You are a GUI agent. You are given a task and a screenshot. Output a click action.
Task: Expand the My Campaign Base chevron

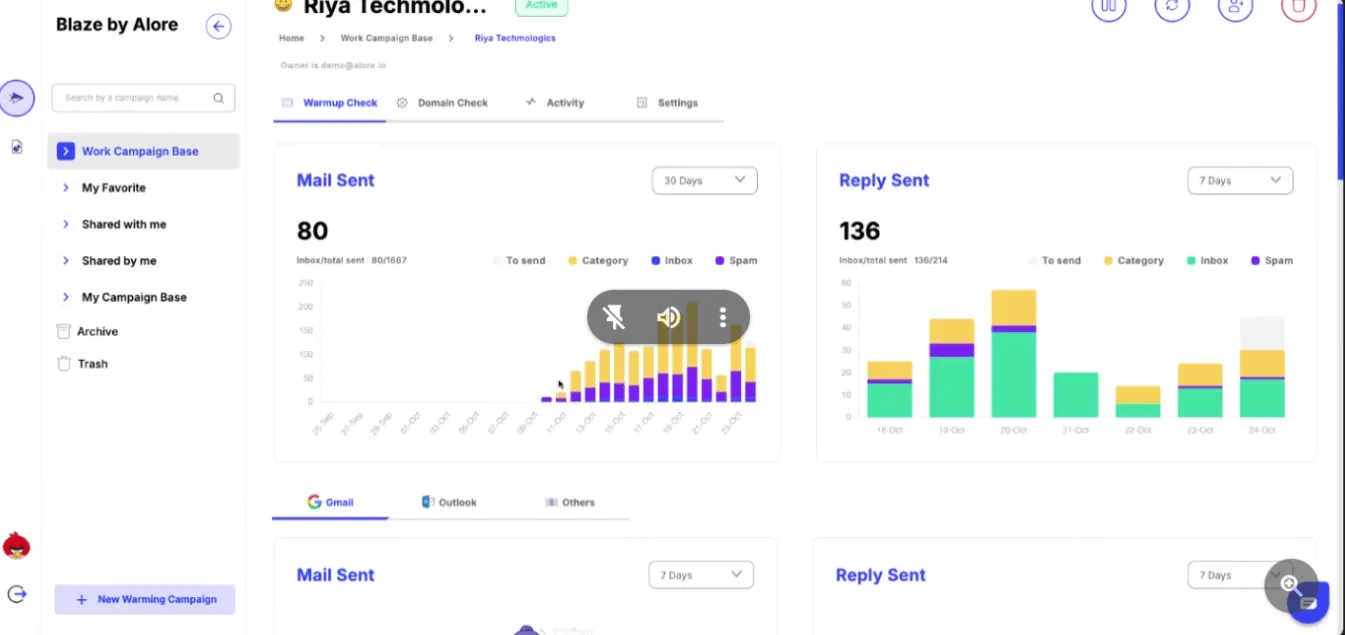coord(65,297)
